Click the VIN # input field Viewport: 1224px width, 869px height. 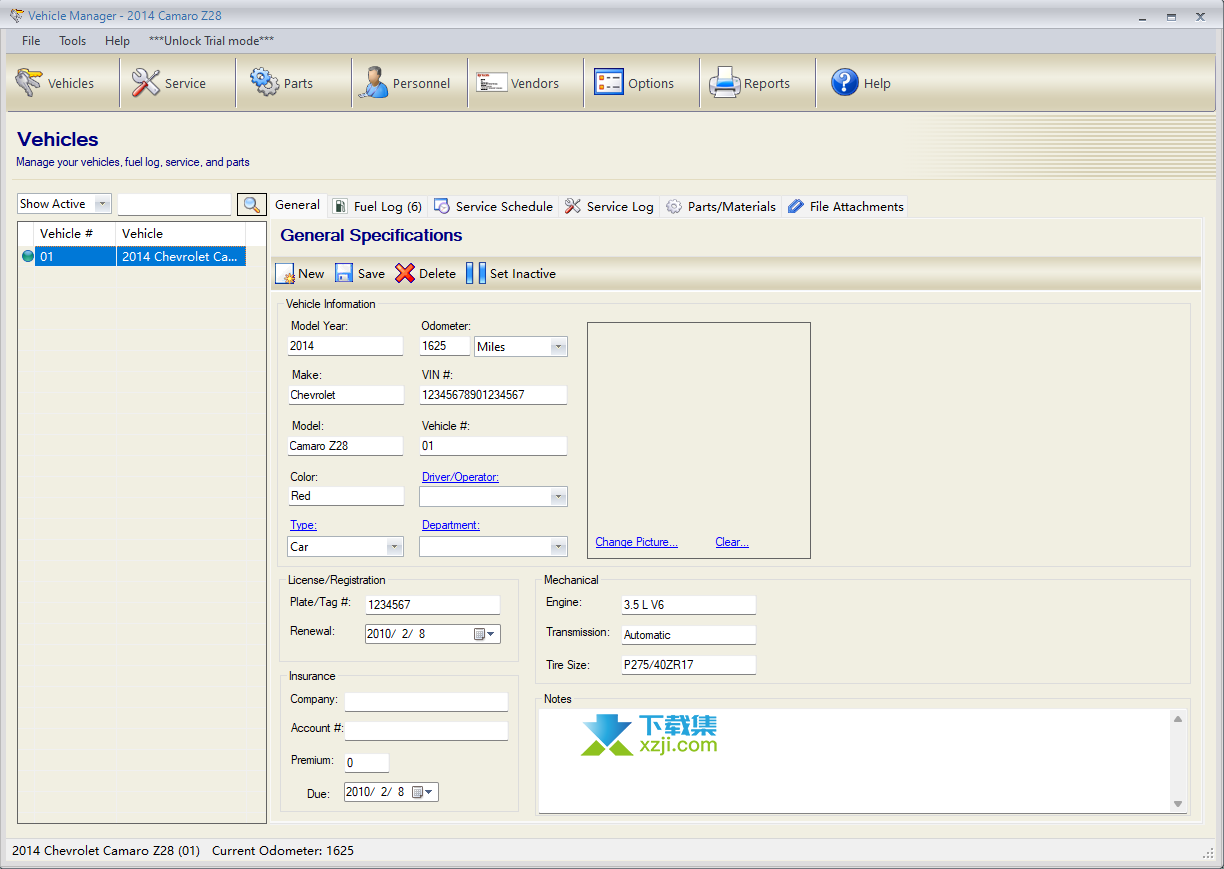click(493, 395)
